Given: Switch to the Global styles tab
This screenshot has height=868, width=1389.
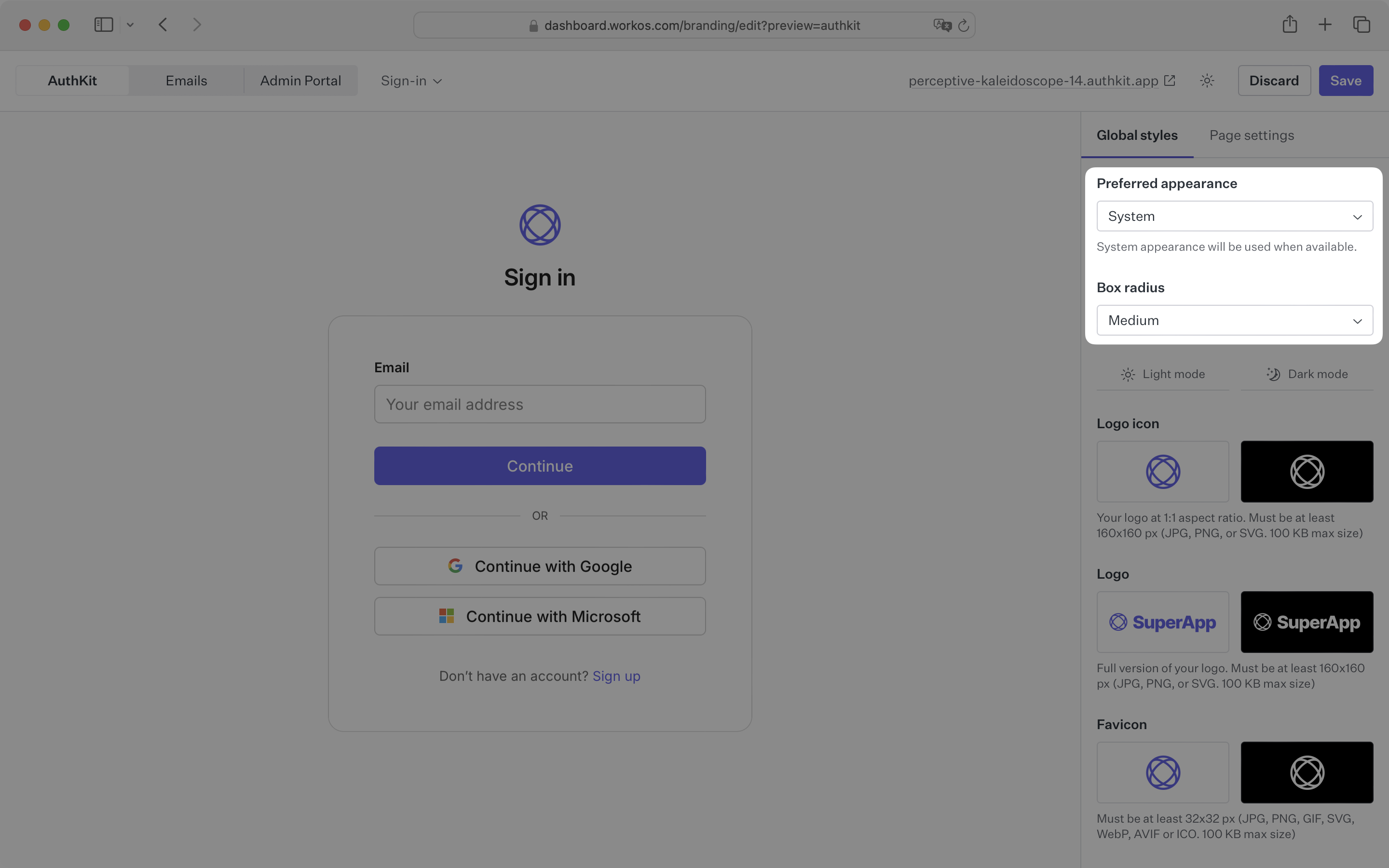Looking at the screenshot, I should coord(1136,133).
